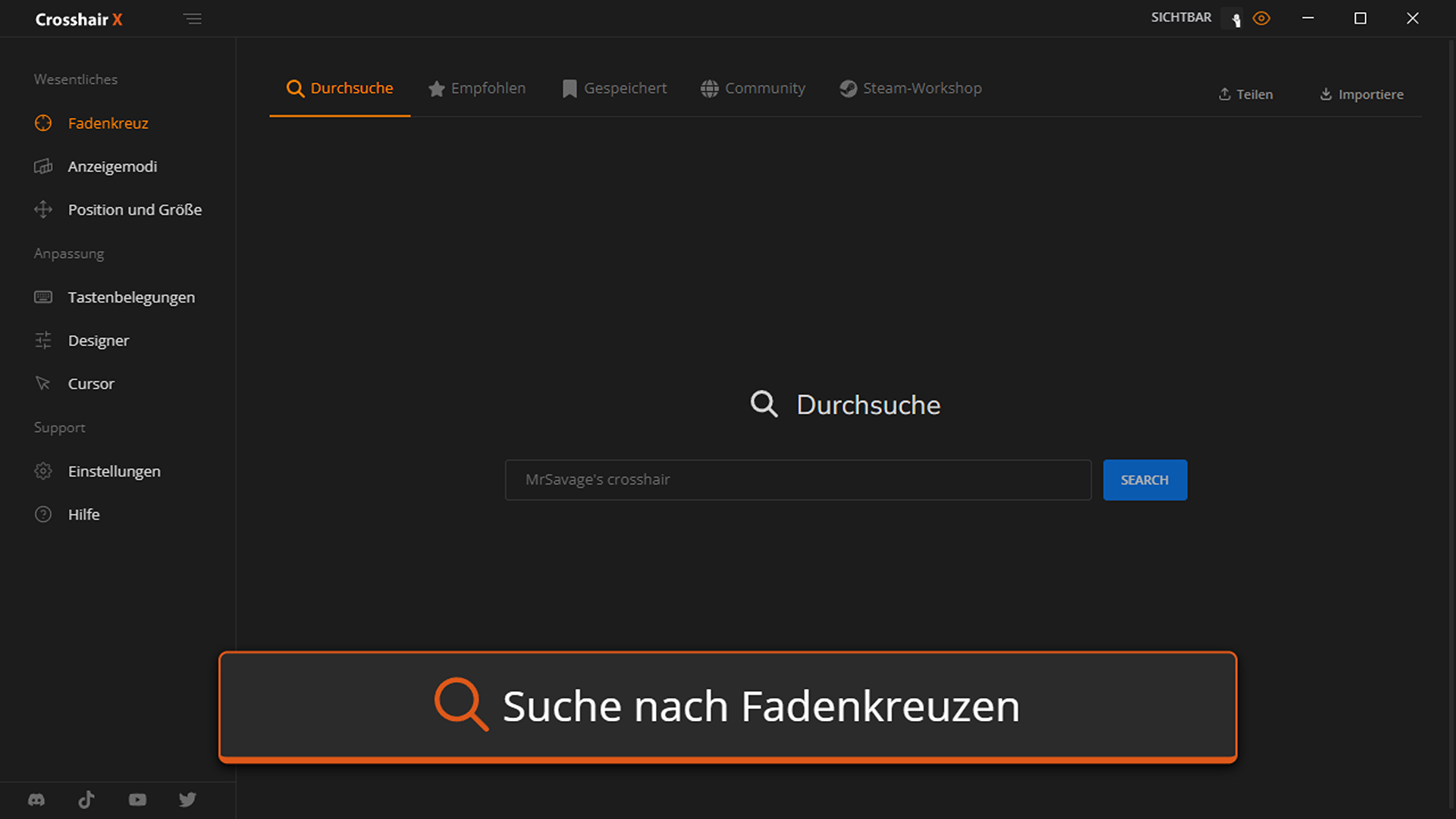The width and height of the screenshot is (1456, 819).
Task: Click the Importiere button
Action: (1362, 94)
